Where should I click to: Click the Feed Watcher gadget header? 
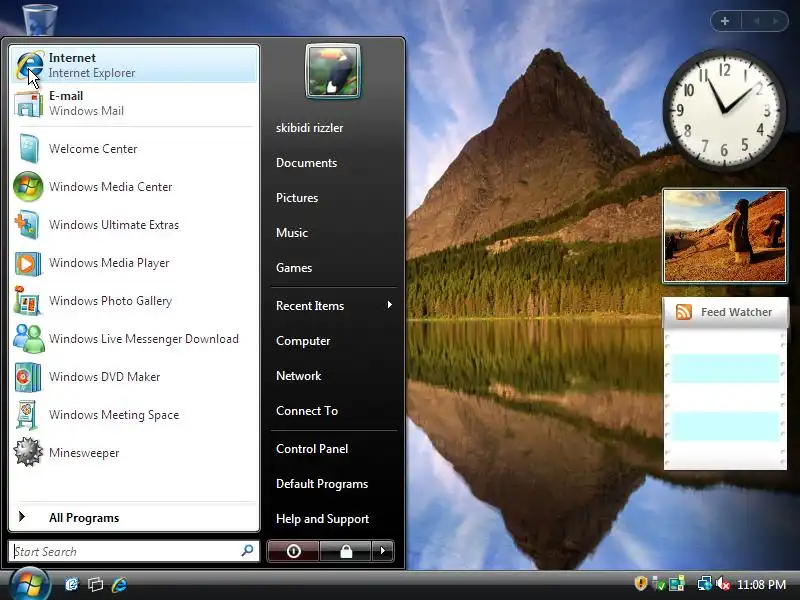725,312
